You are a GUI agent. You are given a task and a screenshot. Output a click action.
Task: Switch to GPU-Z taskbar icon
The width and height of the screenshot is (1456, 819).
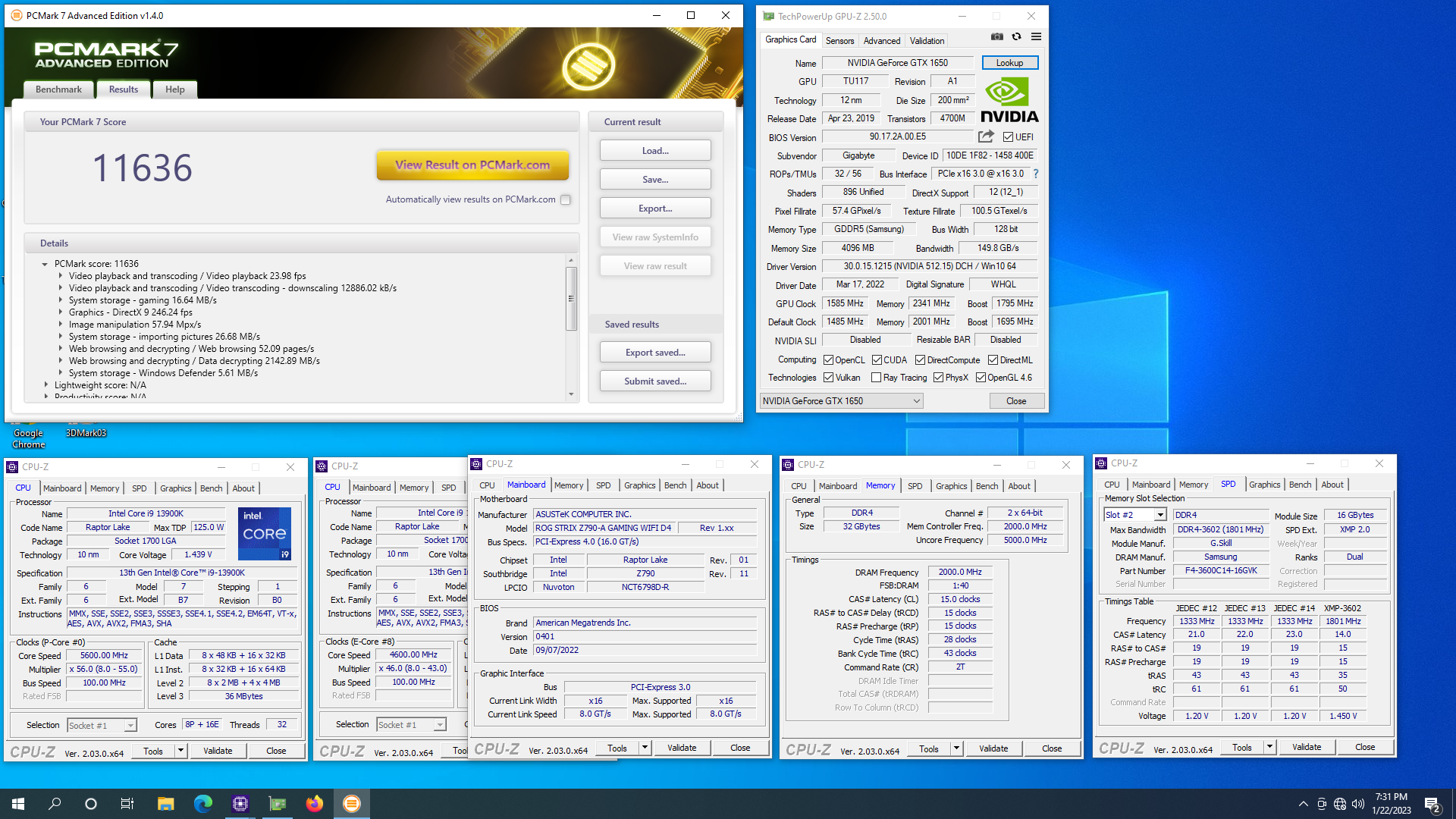pos(278,804)
